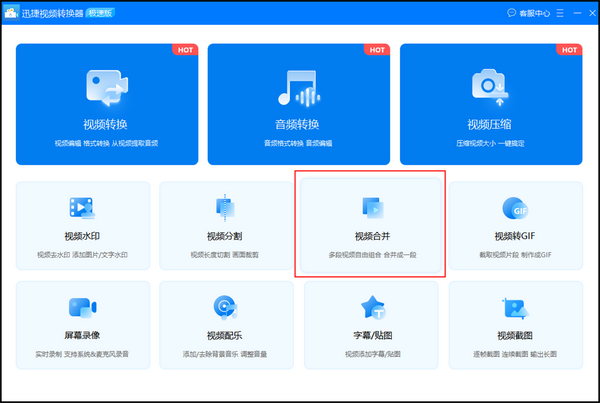Image resolution: width=600 pixels, height=403 pixels.
Task: Click the HOT badge on 视频转换 card
Action: click(184, 48)
